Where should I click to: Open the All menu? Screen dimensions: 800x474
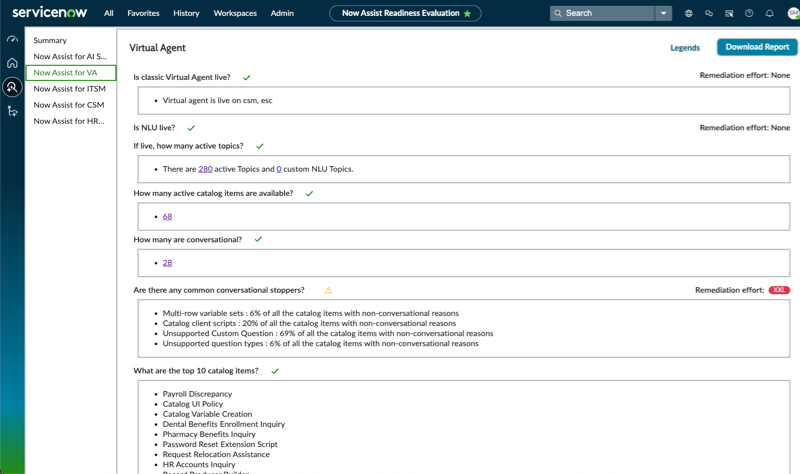109,13
